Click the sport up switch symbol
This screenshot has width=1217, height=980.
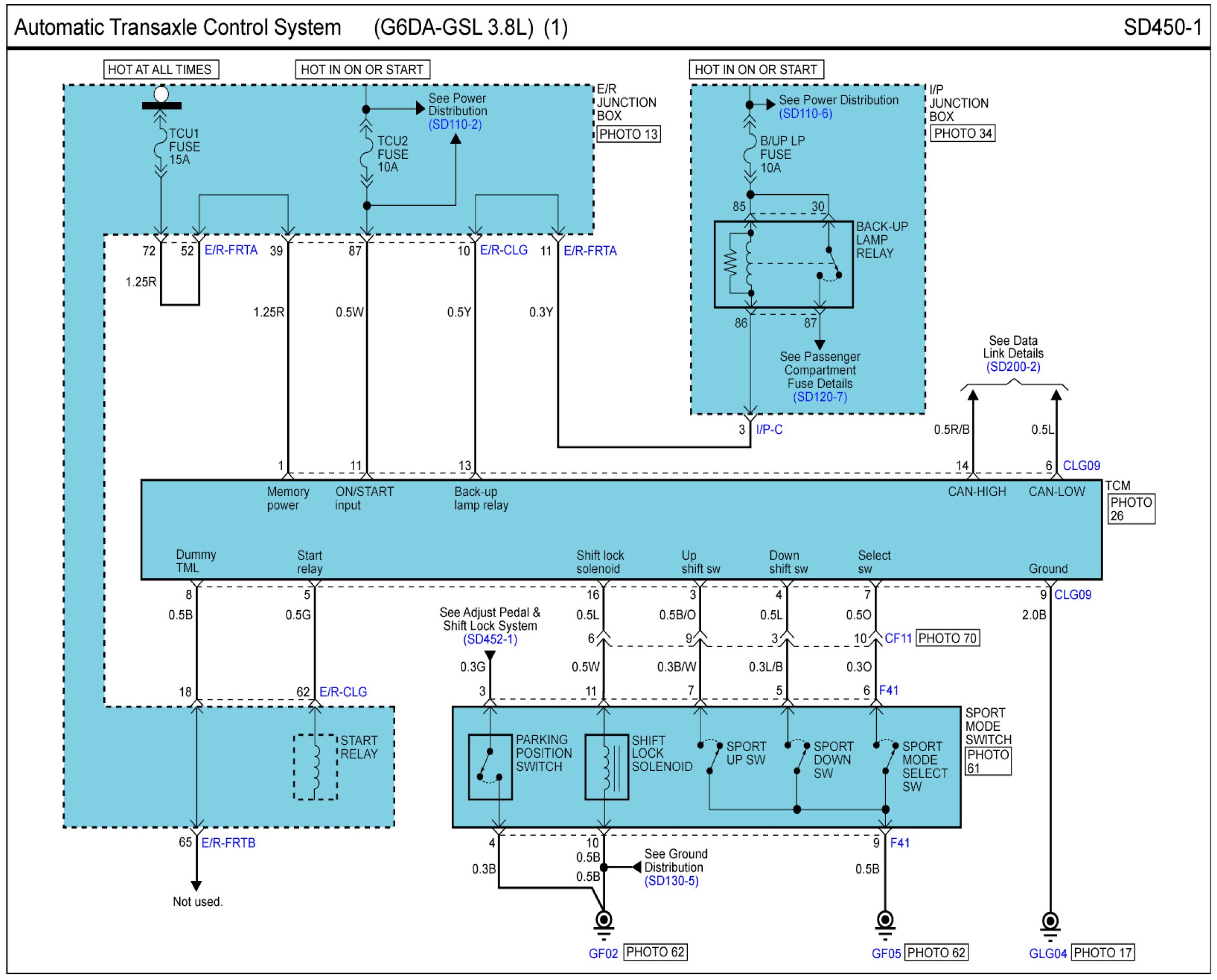[710, 758]
